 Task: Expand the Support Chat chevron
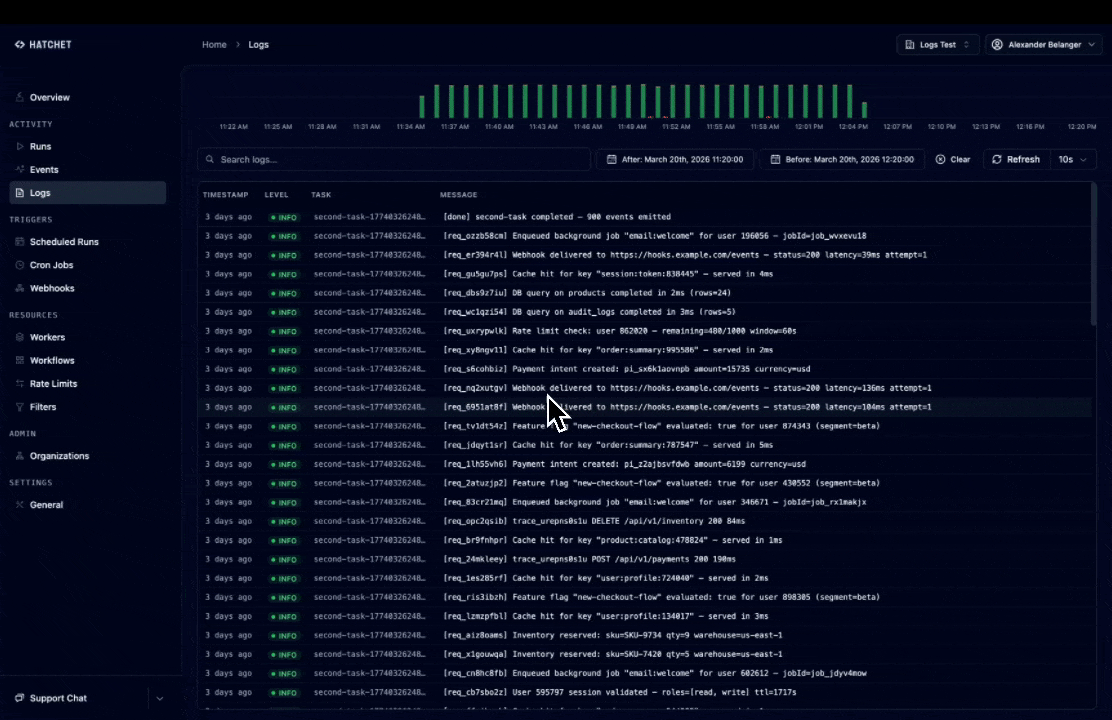pyautogui.click(x=160, y=698)
